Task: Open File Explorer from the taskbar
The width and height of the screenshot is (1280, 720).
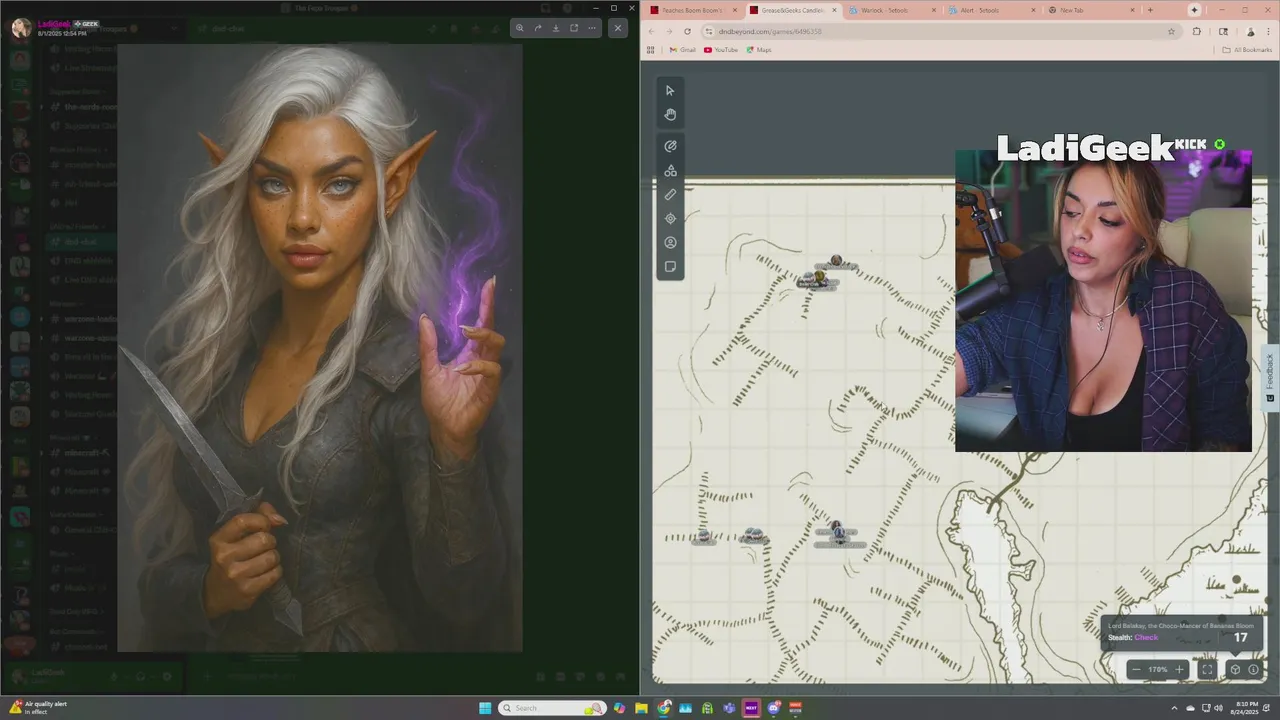Action: 641,708
